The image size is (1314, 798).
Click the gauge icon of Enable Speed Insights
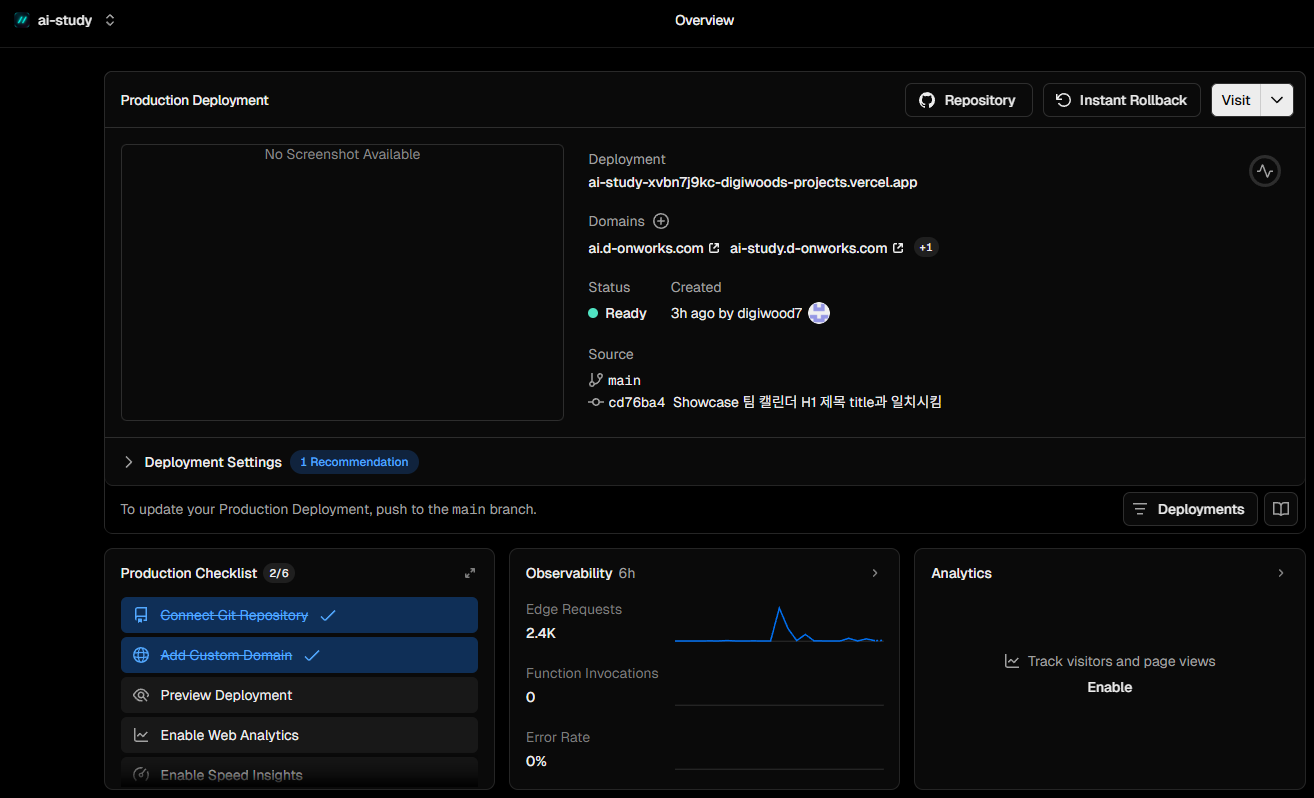click(141, 775)
